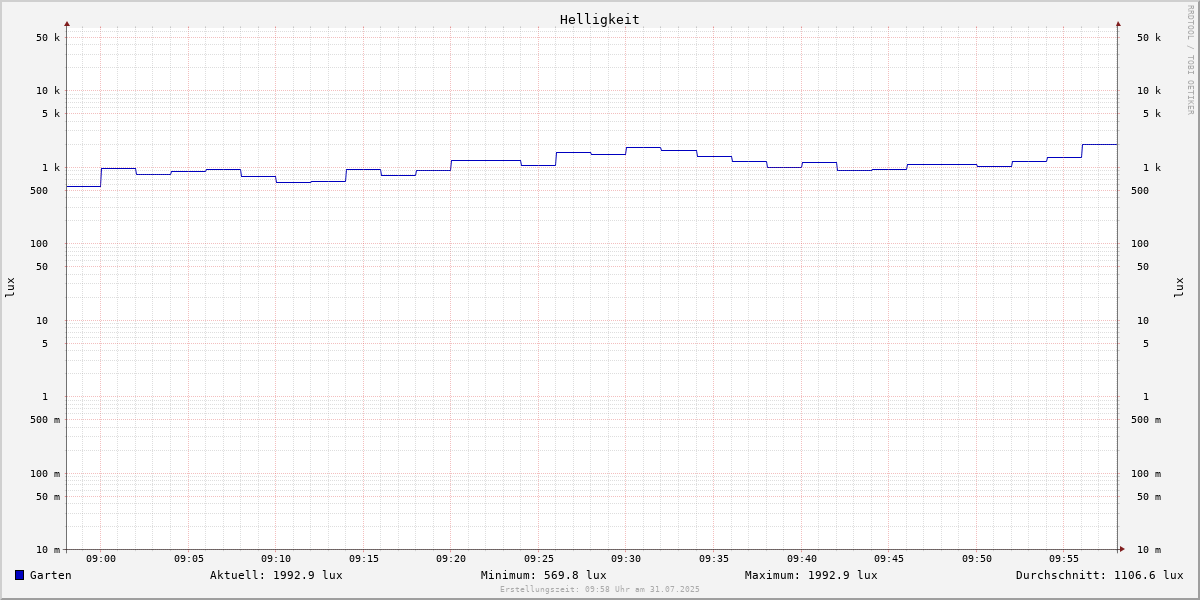Click the Minimum: 569.8 lux value
Screen dimensions: 1200x600
click(543, 575)
